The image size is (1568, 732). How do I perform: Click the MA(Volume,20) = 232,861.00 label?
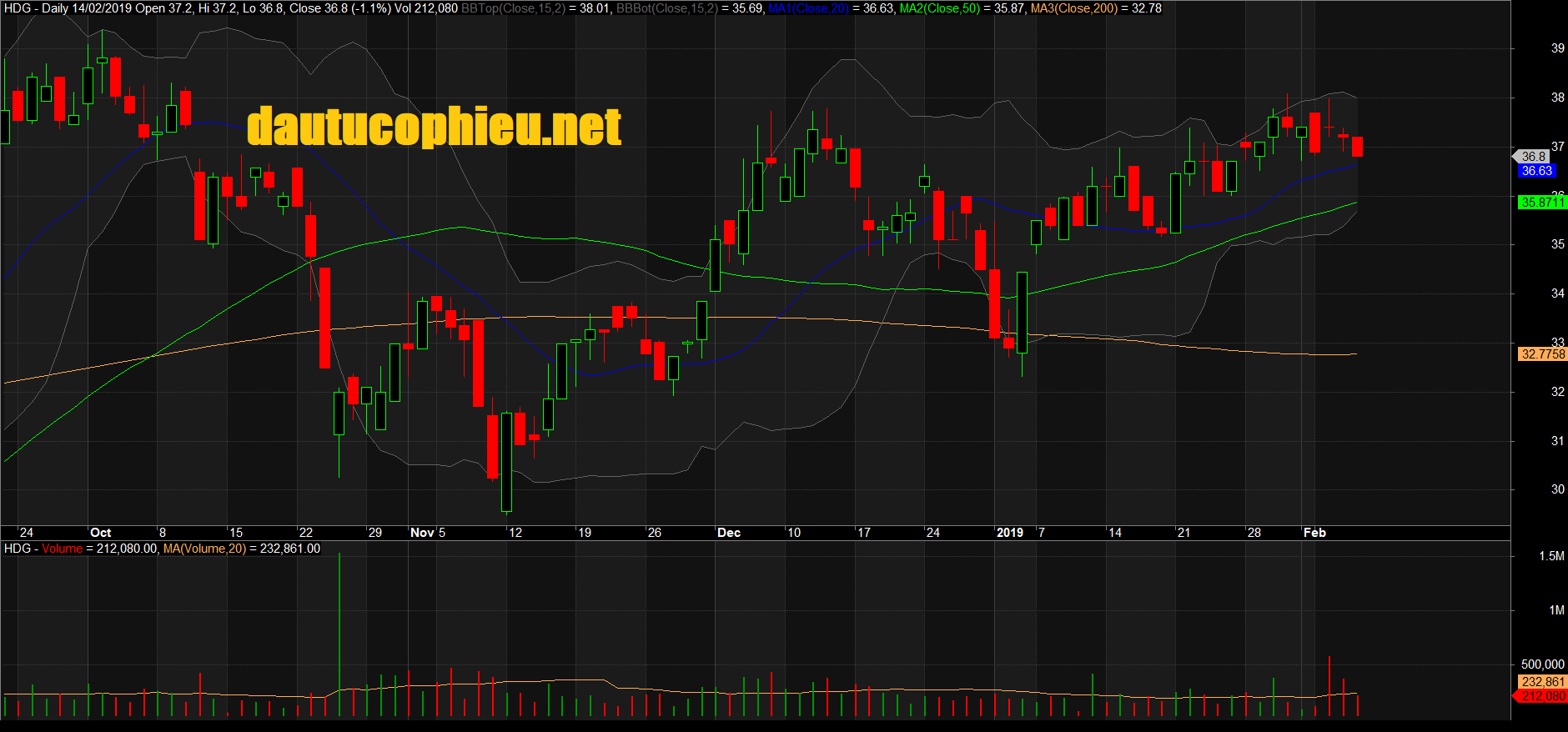tap(242, 549)
